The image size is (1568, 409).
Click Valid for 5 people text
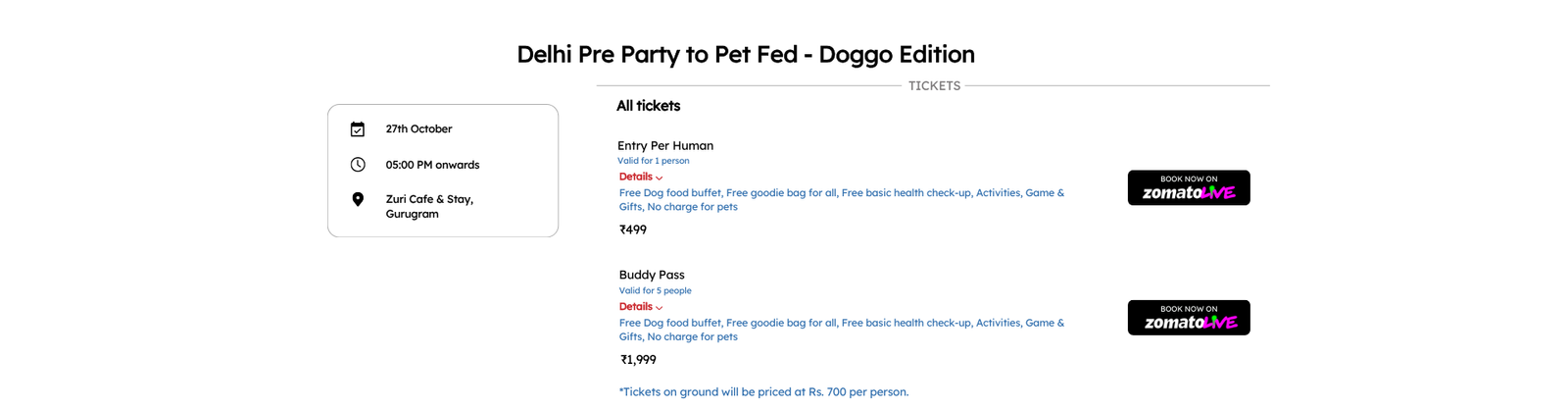pyautogui.click(x=655, y=290)
